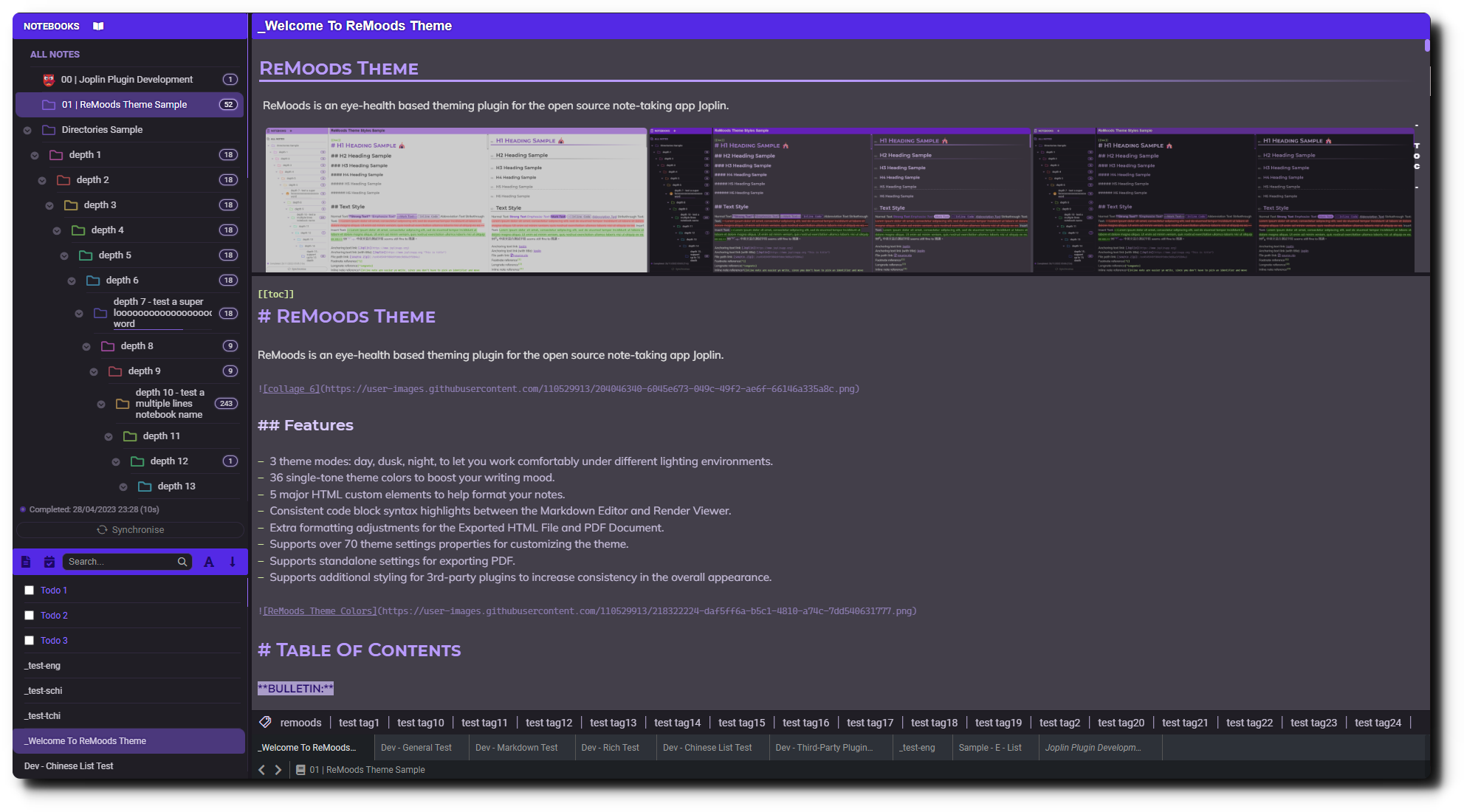Viewport: 1464px width, 812px height.
Task: Click the Notebooks book icon
Action: [x=98, y=26]
